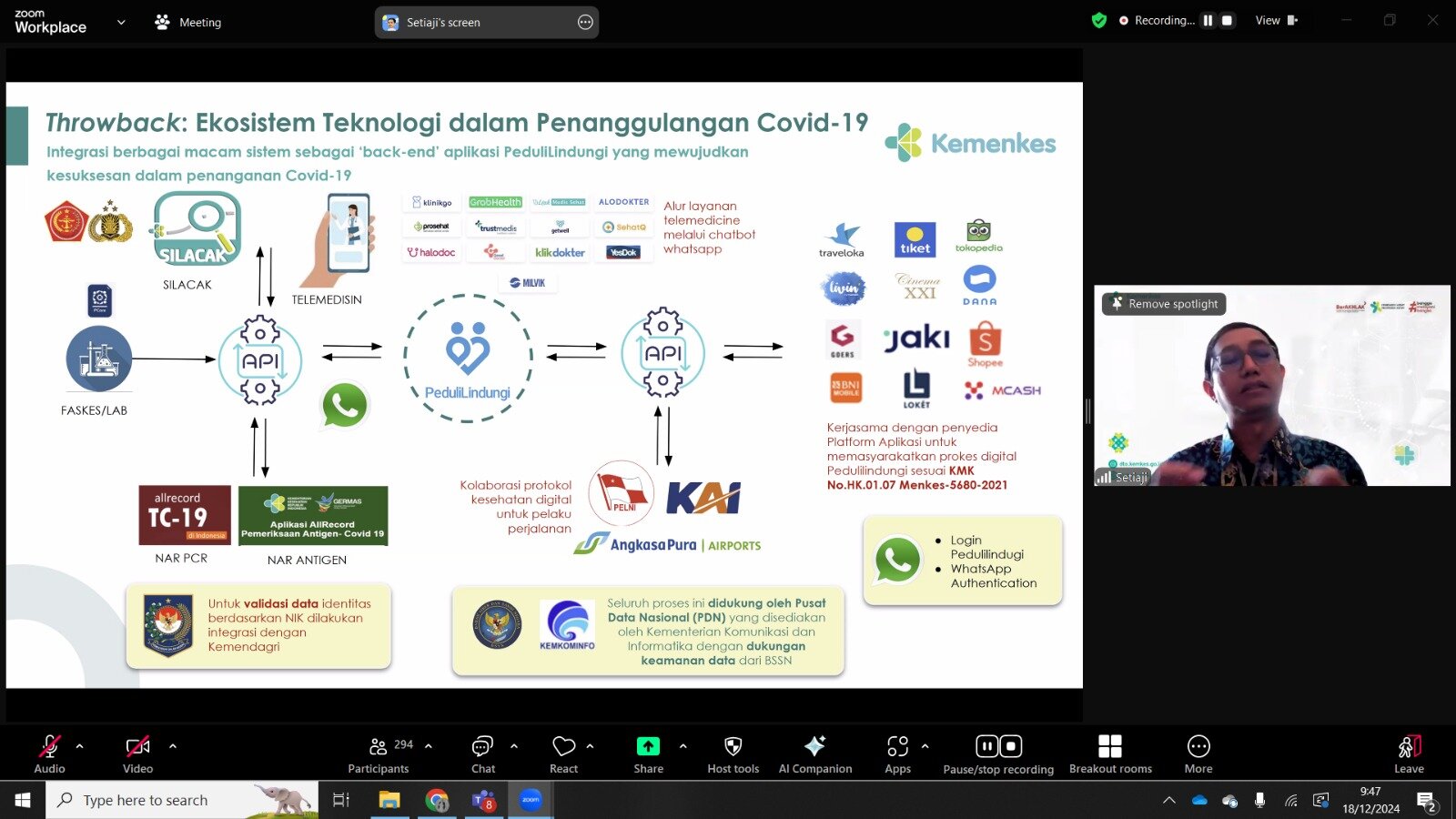Click the panel divider handle beside video
Image resolution: width=1456 pixels, height=819 pixels.
tap(1087, 411)
